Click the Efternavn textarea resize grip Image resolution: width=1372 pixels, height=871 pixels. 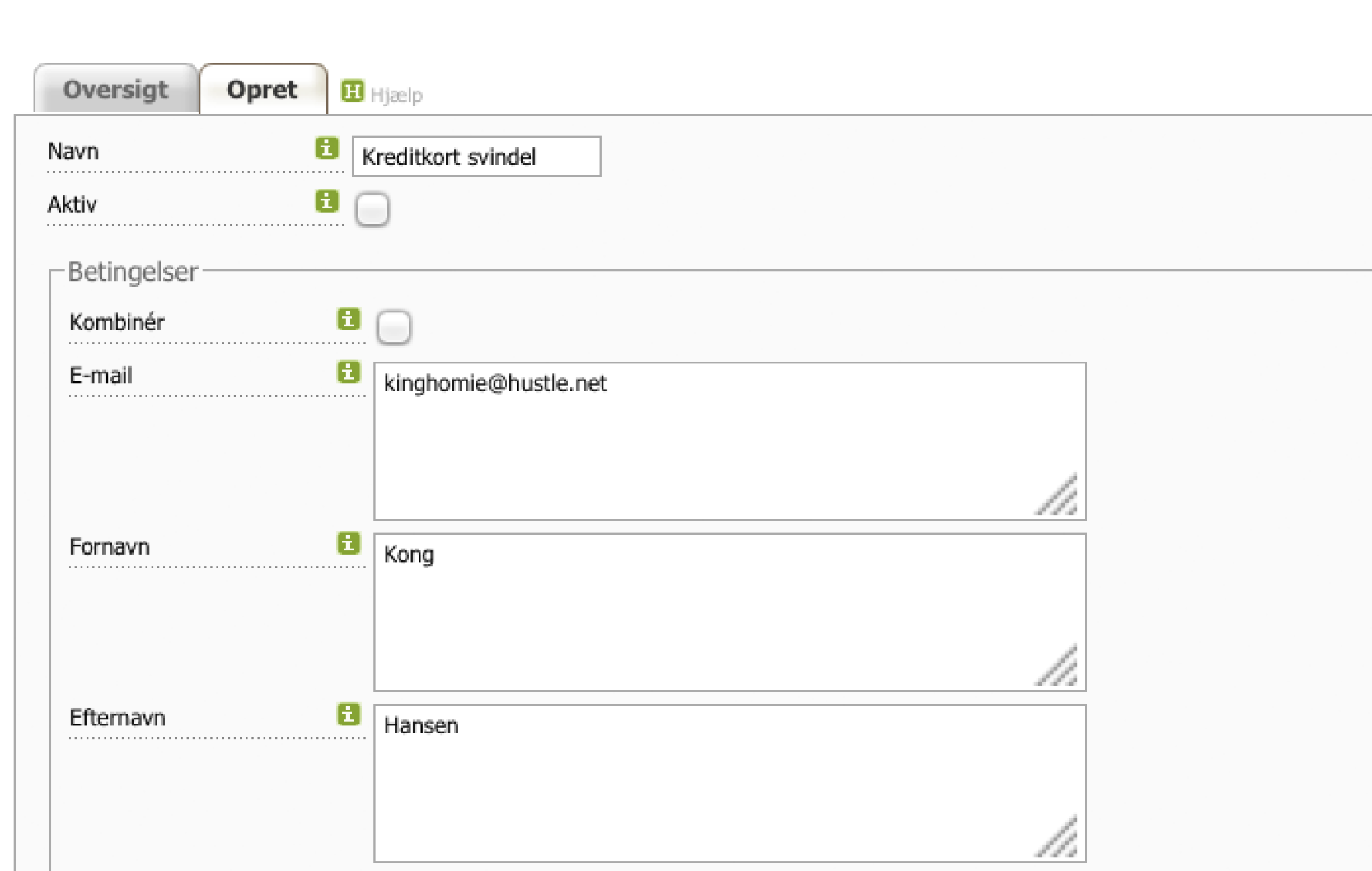[x=1058, y=837]
